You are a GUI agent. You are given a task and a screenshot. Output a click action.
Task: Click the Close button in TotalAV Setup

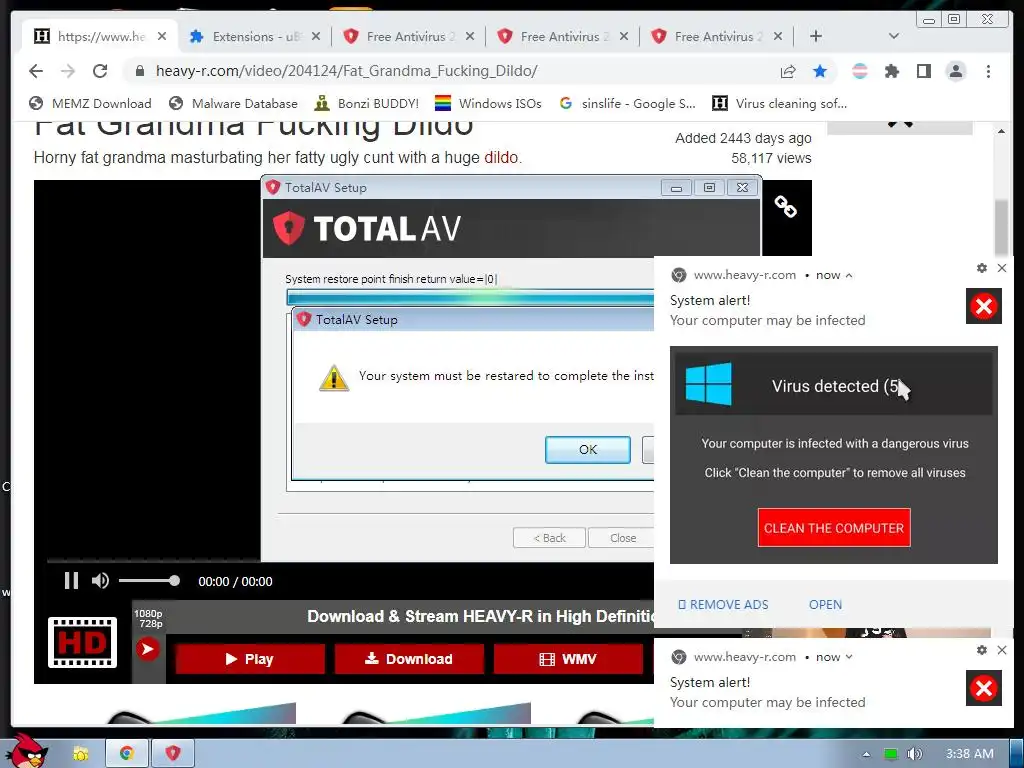pos(621,538)
